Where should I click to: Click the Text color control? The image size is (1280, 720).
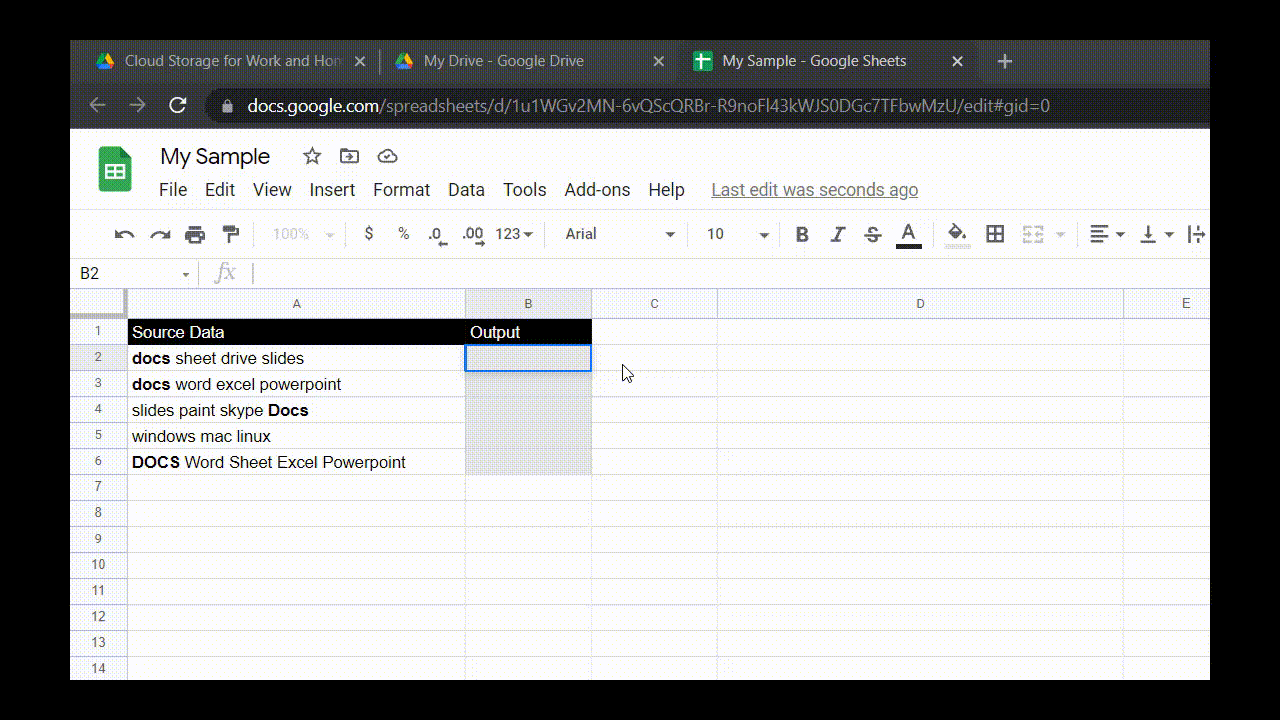(908, 234)
